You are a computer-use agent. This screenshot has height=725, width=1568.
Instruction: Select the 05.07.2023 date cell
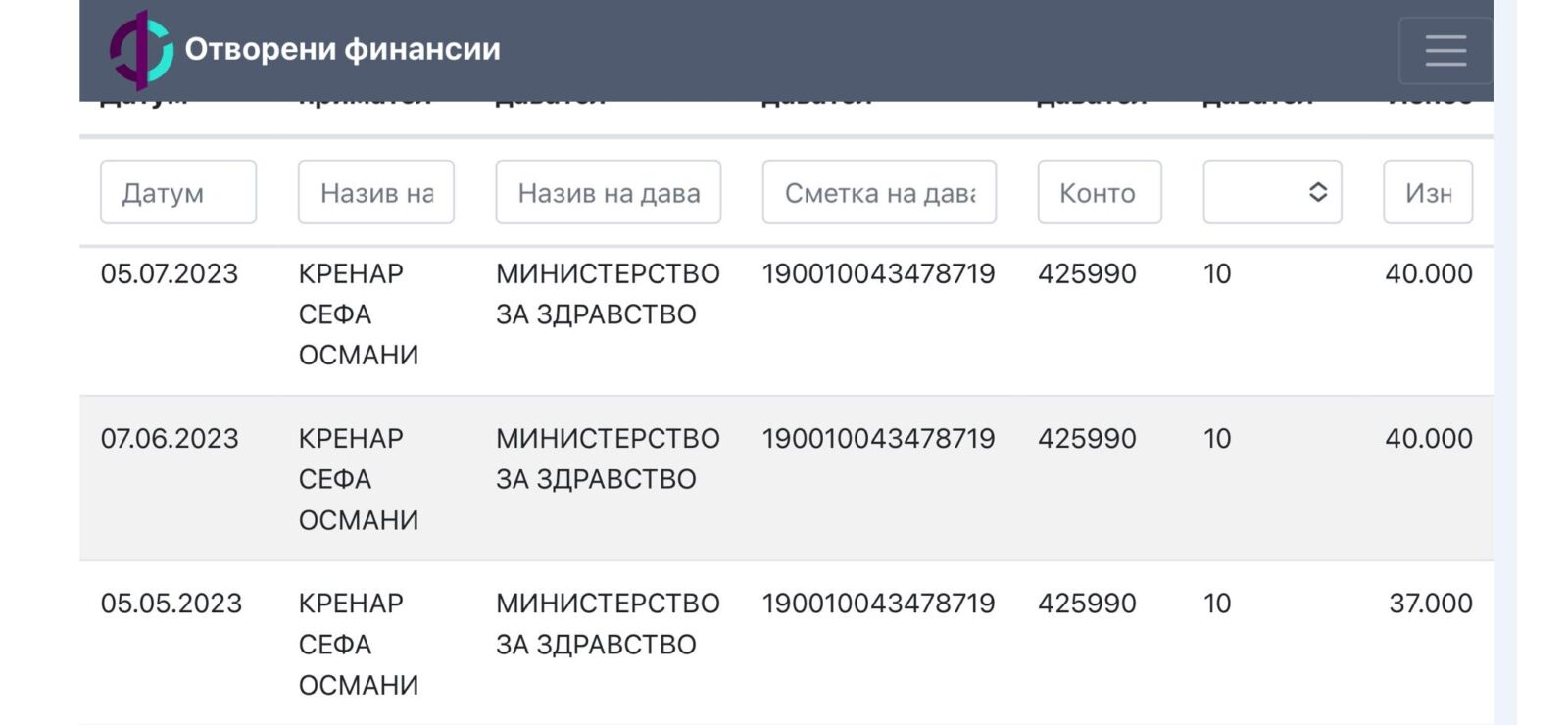click(x=170, y=274)
